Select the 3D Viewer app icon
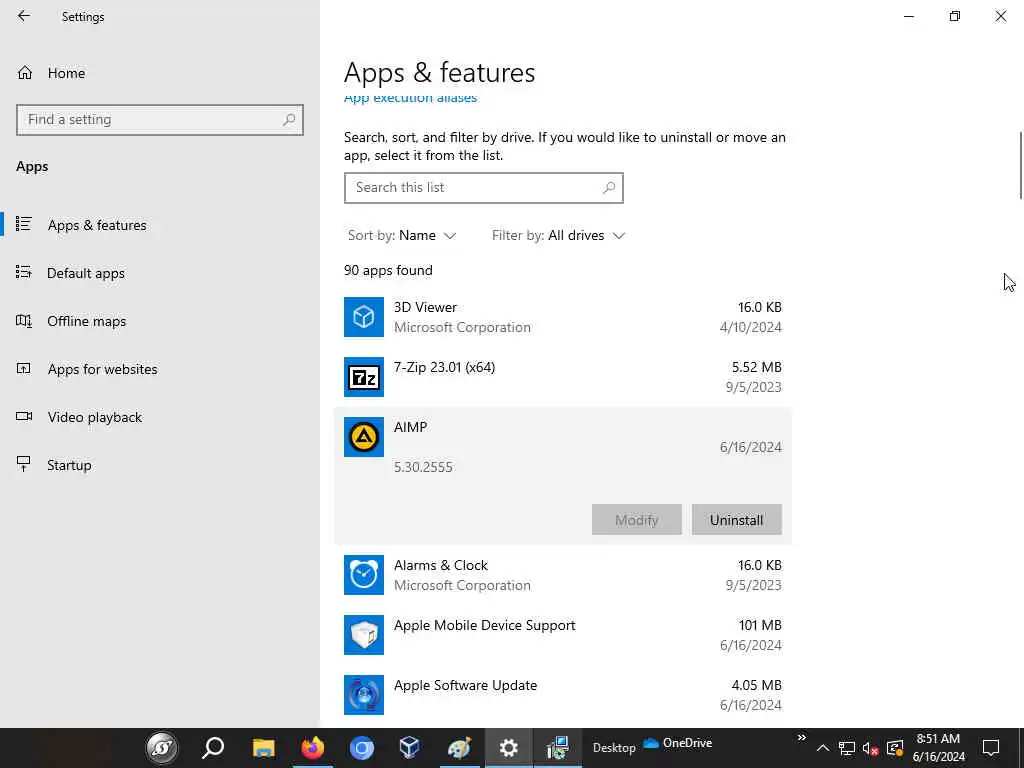 click(364, 317)
